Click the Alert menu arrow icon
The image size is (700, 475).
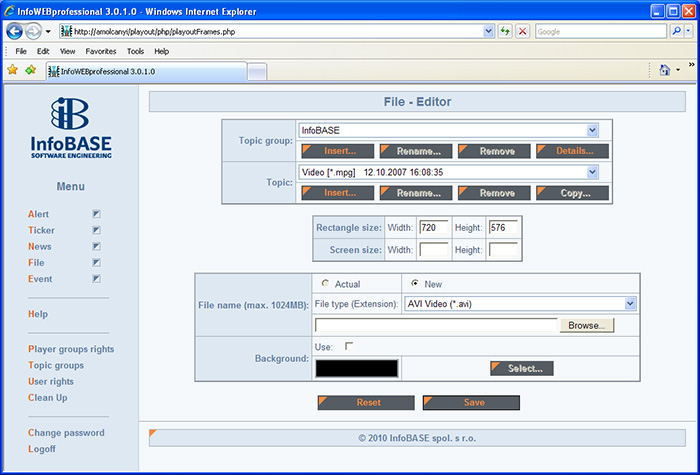pos(96,214)
